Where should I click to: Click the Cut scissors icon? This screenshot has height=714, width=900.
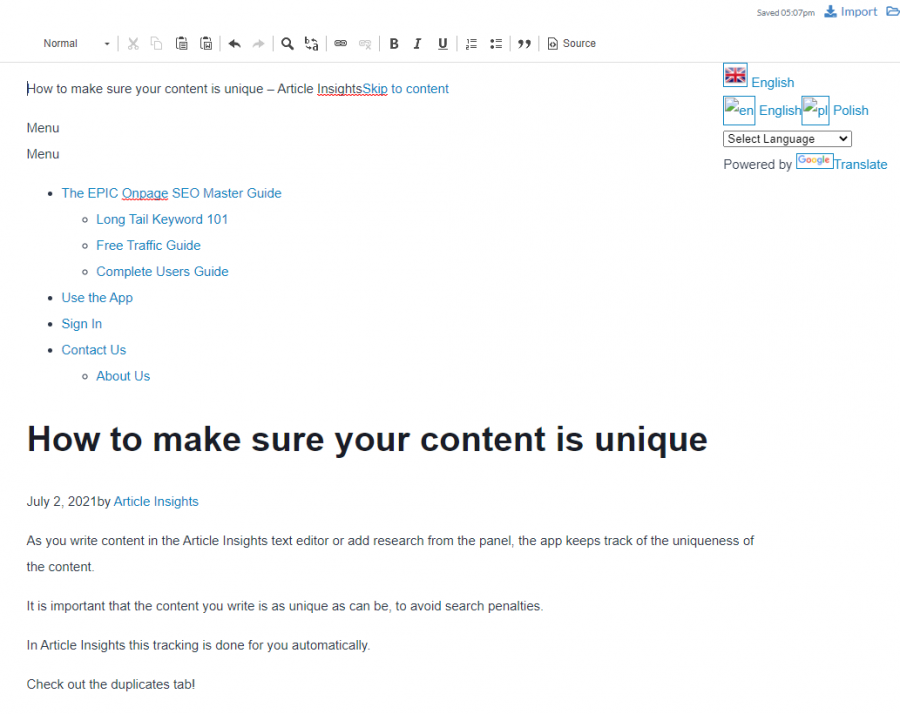pyautogui.click(x=133, y=44)
